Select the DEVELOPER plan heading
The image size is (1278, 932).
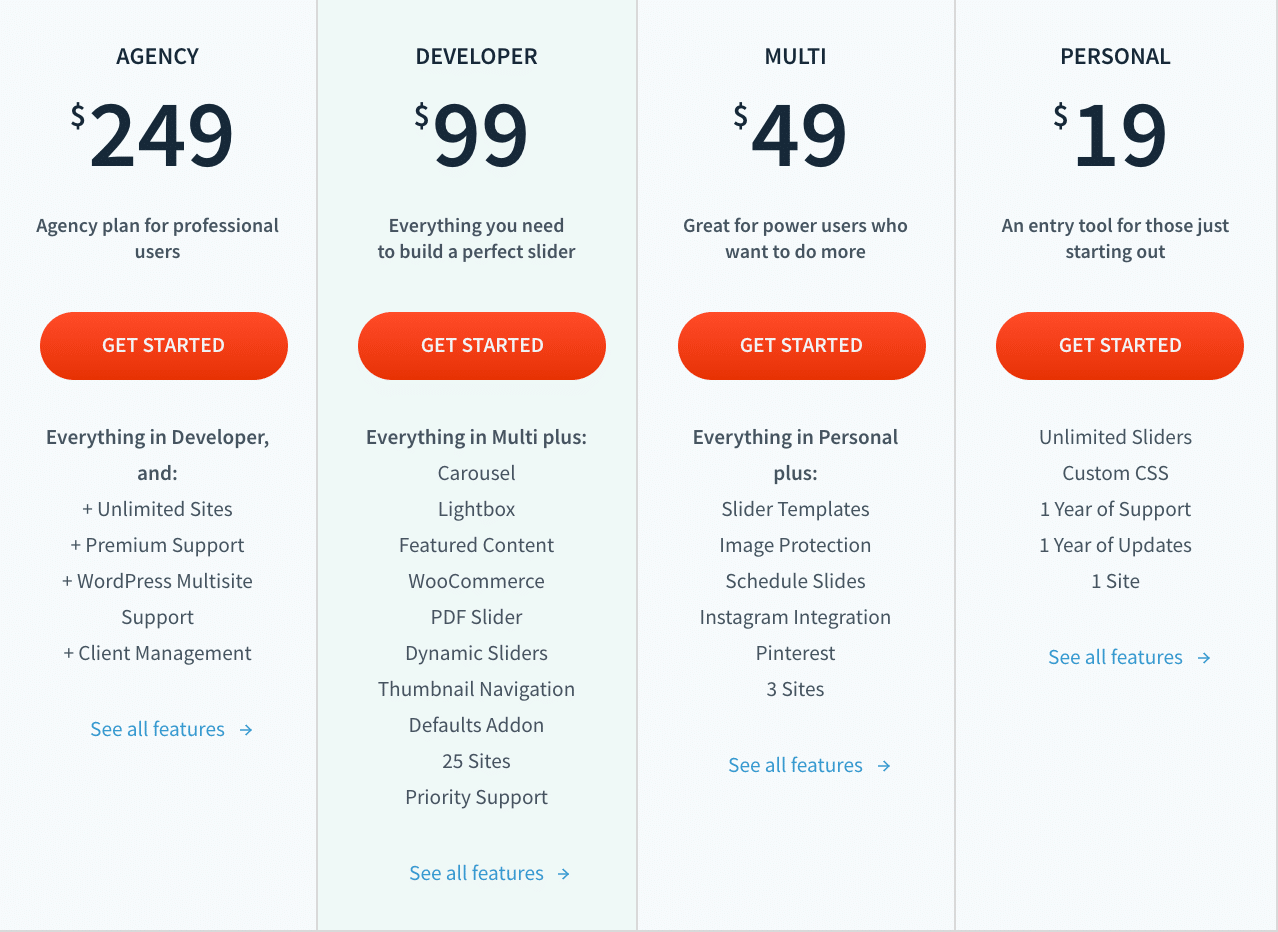click(477, 57)
